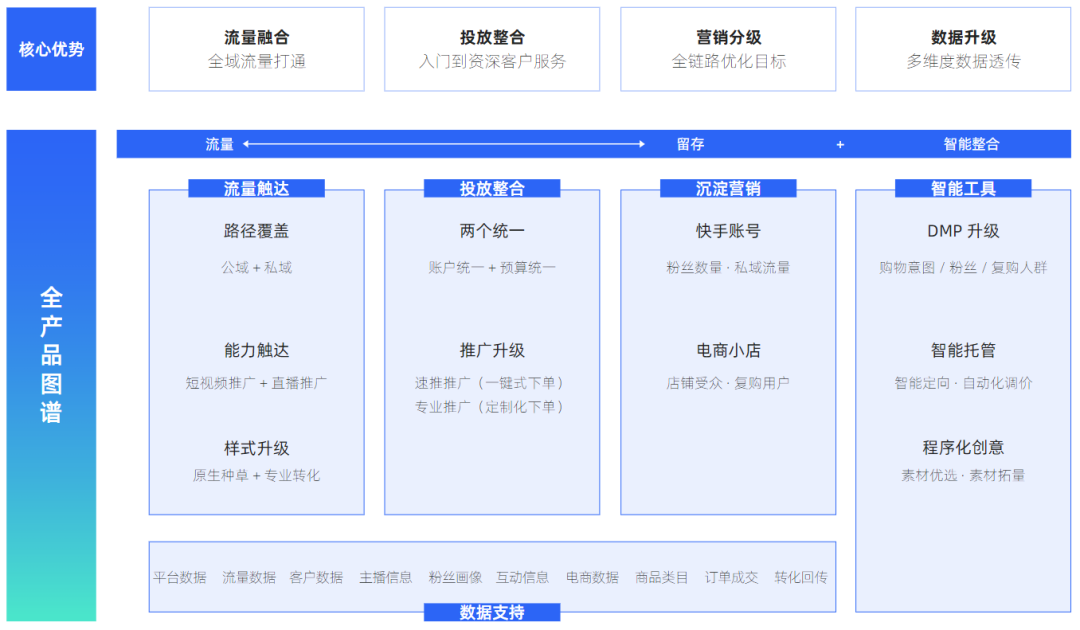Click the 推广升级 heading

[x=492, y=350]
